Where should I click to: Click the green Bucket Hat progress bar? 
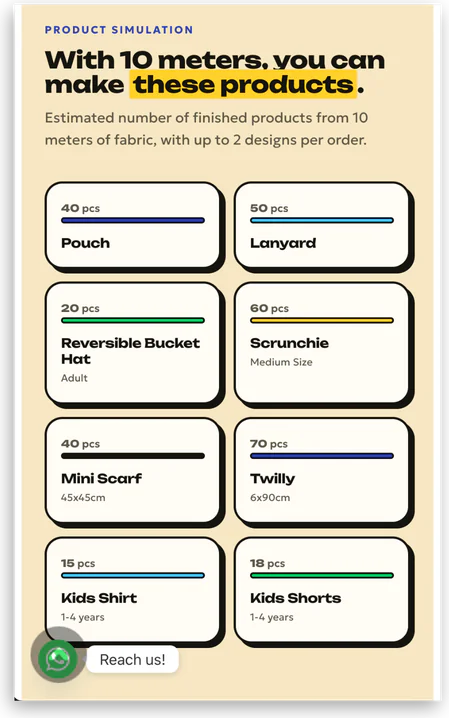pyautogui.click(x=133, y=321)
